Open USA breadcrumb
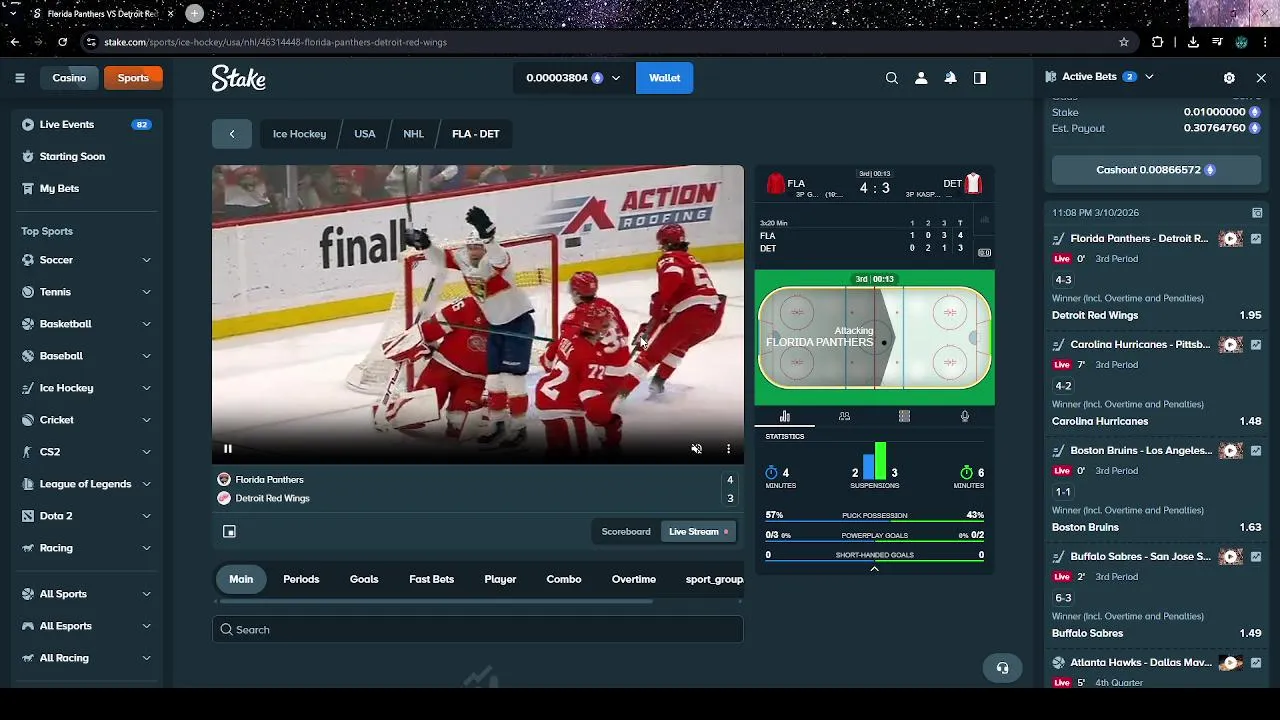Viewport: 1280px width, 720px height. 365,134
